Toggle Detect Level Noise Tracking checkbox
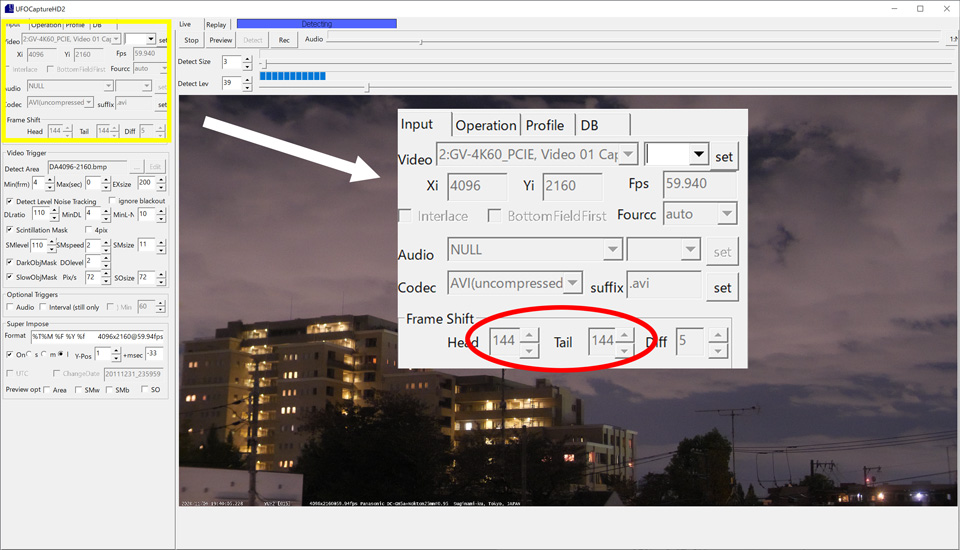Viewport: 960px width, 550px height. pos(10,202)
